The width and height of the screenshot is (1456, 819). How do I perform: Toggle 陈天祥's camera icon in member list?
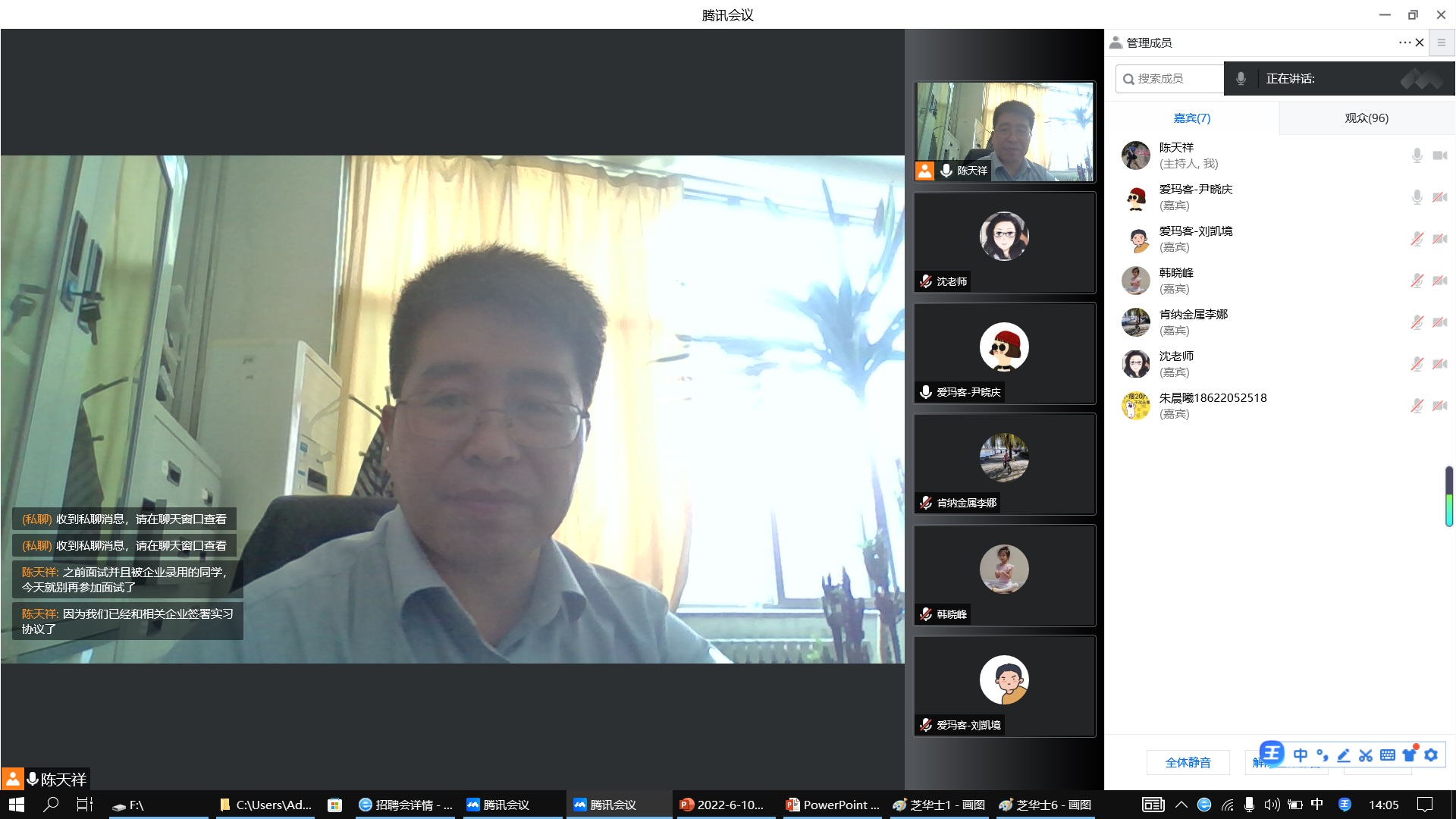(1439, 155)
